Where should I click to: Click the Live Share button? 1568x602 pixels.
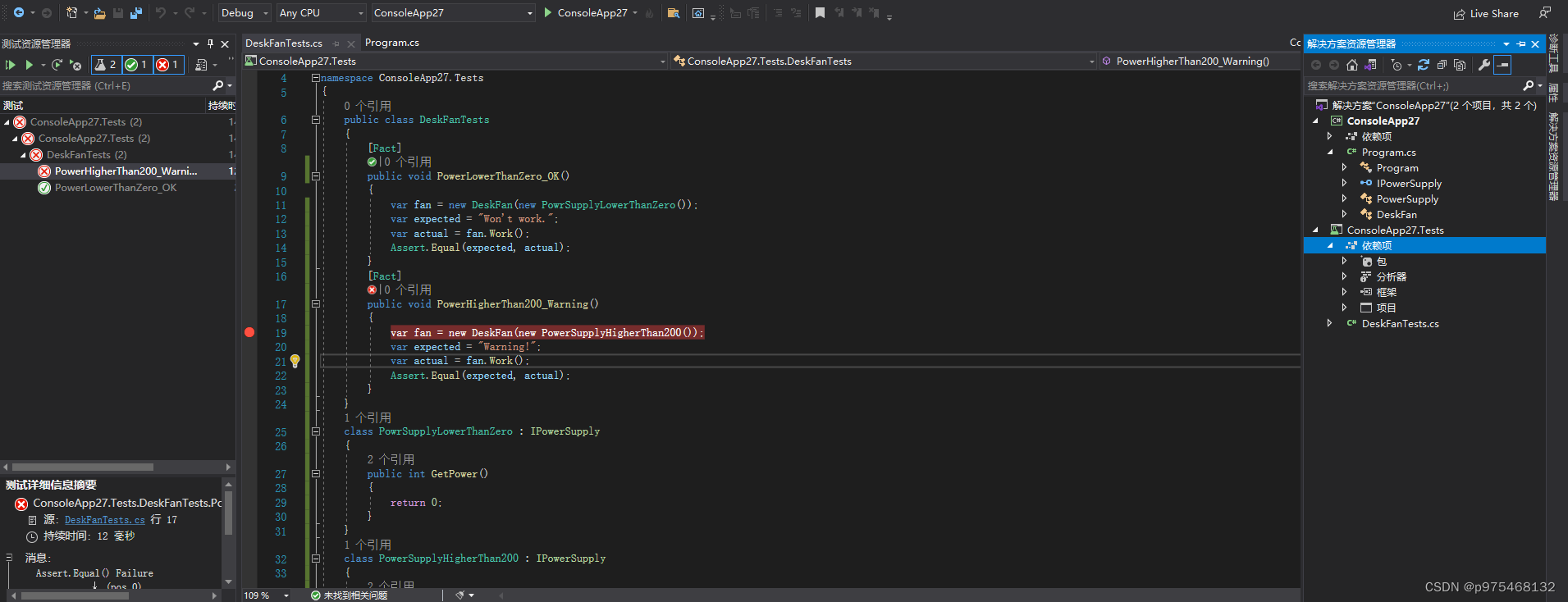tap(1486, 14)
